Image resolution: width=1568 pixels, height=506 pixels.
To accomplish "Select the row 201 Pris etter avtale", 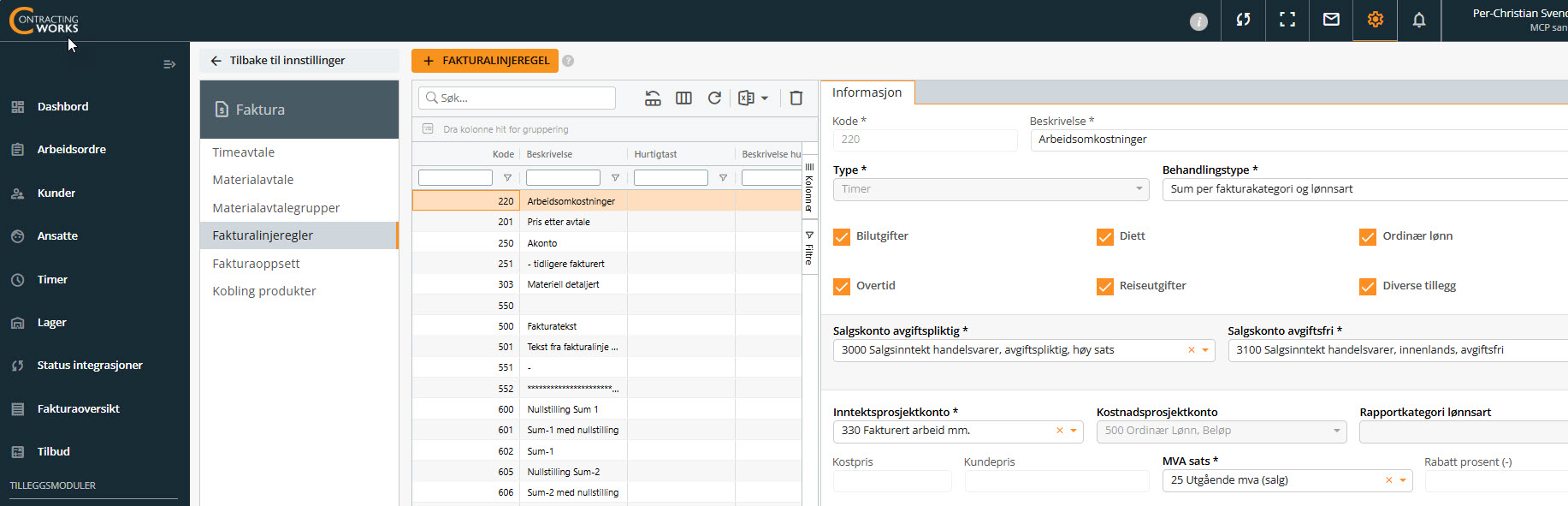I will (x=607, y=222).
